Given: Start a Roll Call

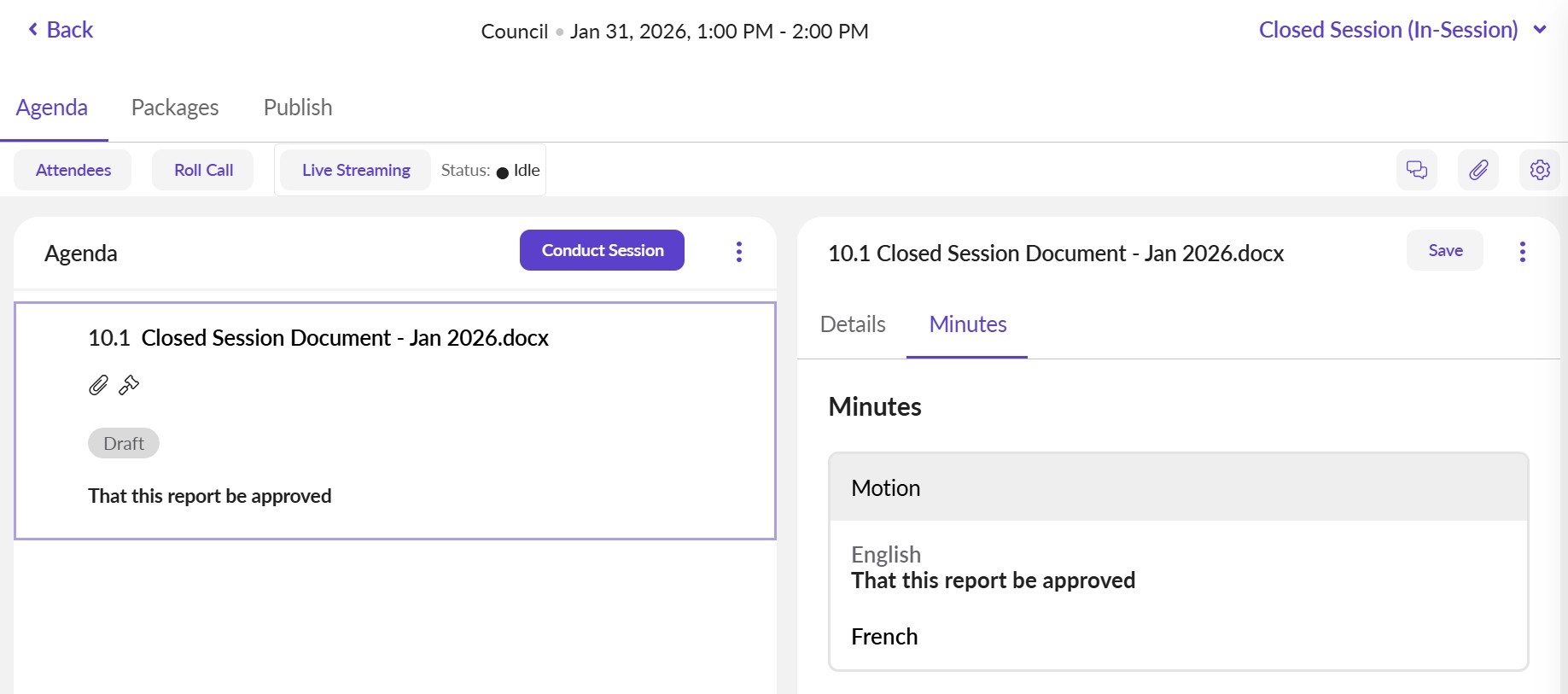Looking at the screenshot, I should [x=203, y=170].
